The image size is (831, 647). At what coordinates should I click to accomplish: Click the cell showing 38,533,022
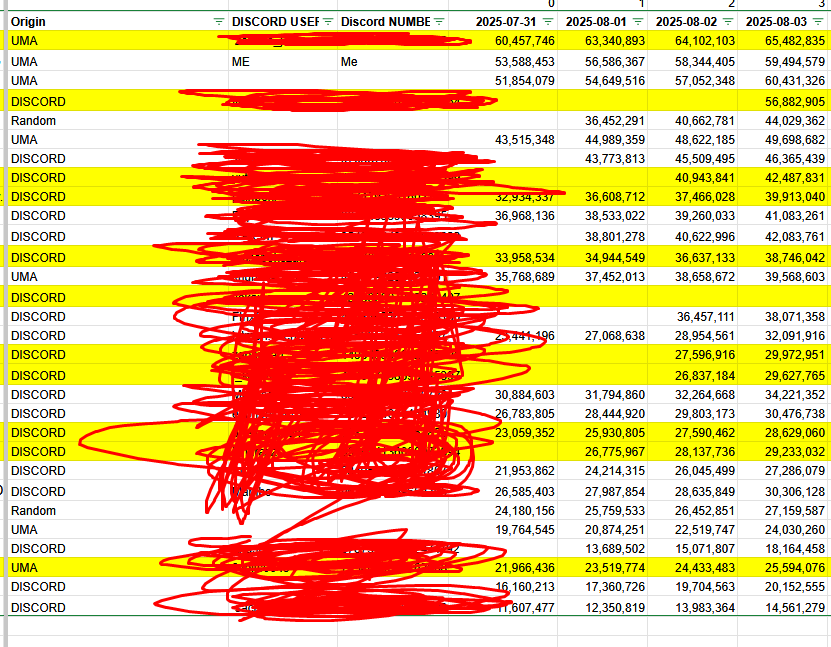[x=602, y=216]
